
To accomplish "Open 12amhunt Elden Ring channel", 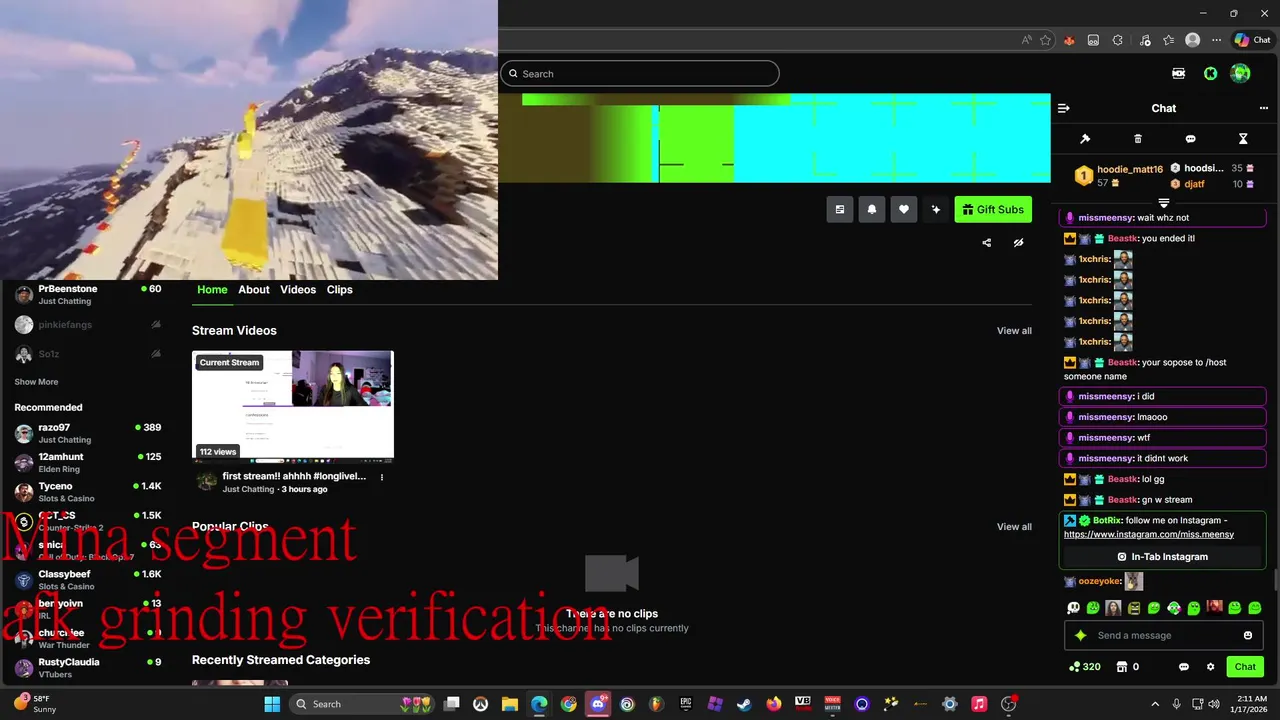I will (x=88, y=462).
